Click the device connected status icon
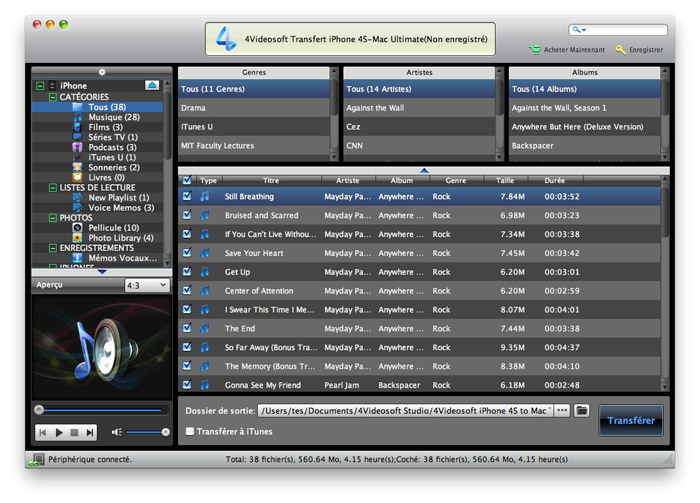The image size is (700, 503). point(37,459)
